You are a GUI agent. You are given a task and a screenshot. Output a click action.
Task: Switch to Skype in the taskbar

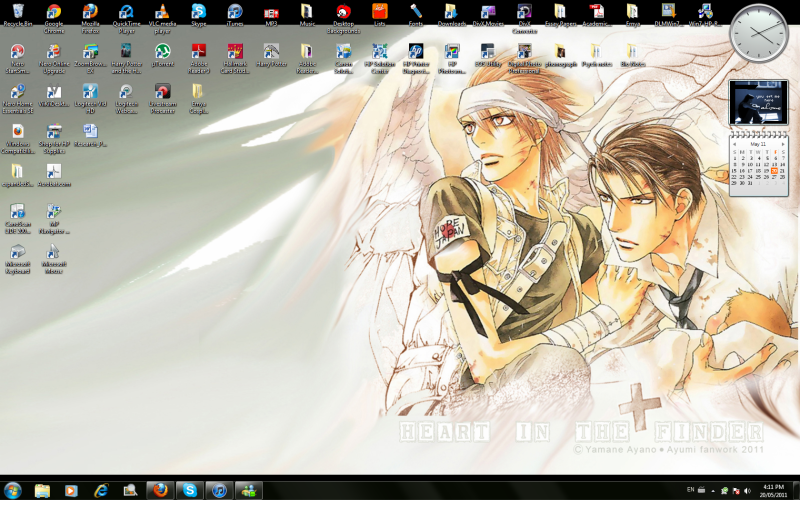(190, 490)
